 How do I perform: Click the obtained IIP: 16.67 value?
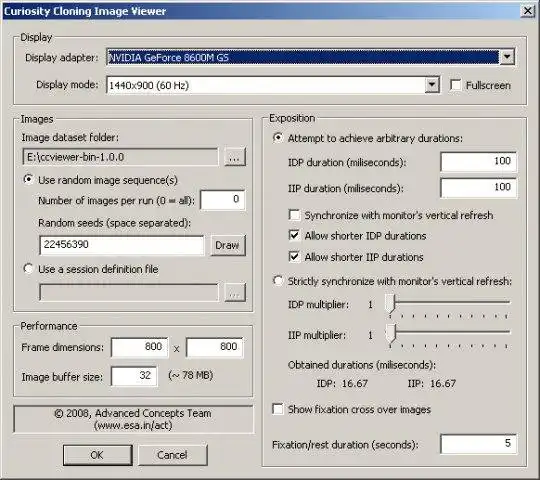pos(432,384)
